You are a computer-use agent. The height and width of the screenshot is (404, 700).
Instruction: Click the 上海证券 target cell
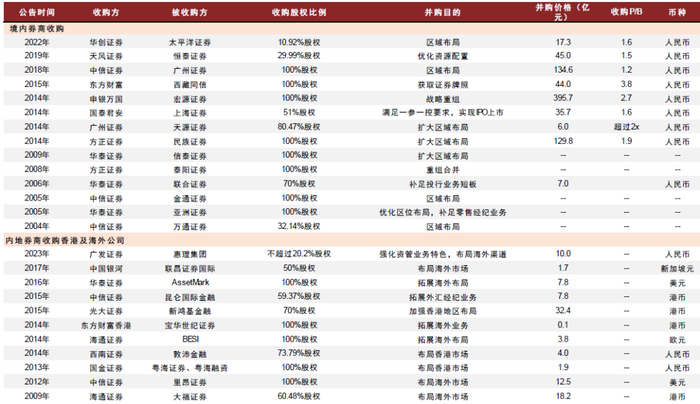coord(190,113)
